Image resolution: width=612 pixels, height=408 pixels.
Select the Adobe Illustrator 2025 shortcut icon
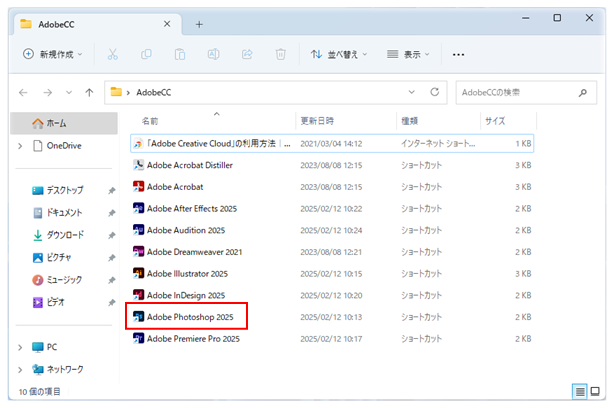(x=140, y=273)
